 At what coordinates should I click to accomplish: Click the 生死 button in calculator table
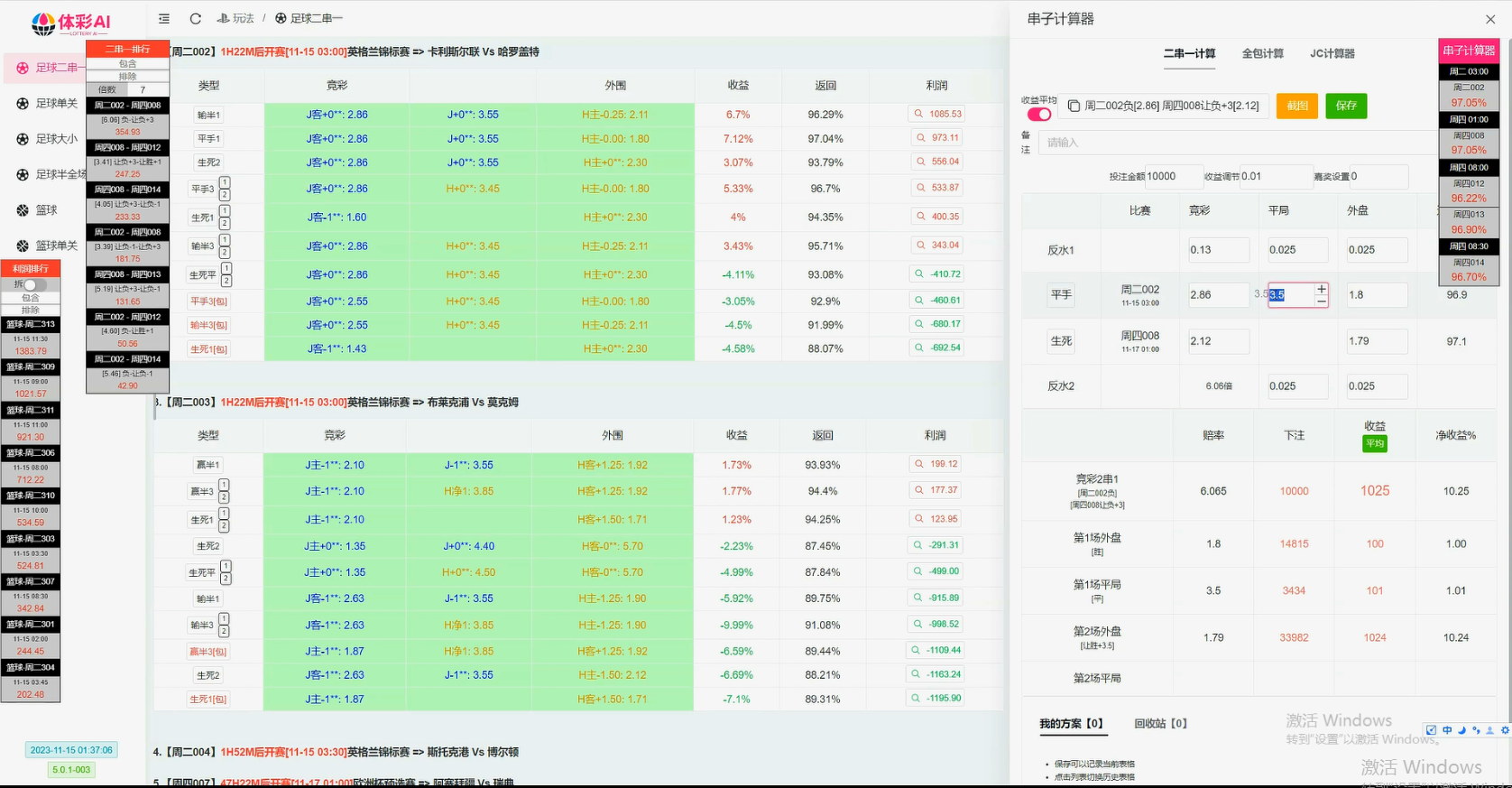click(1061, 341)
